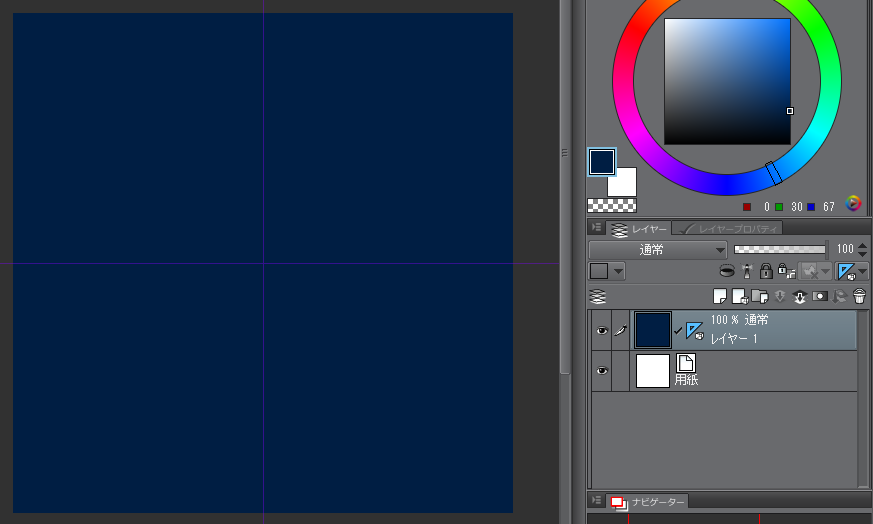Viewport: 873px width, 524px height.
Task: Click the 用紙 layer white thumbnail
Action: 653,371
